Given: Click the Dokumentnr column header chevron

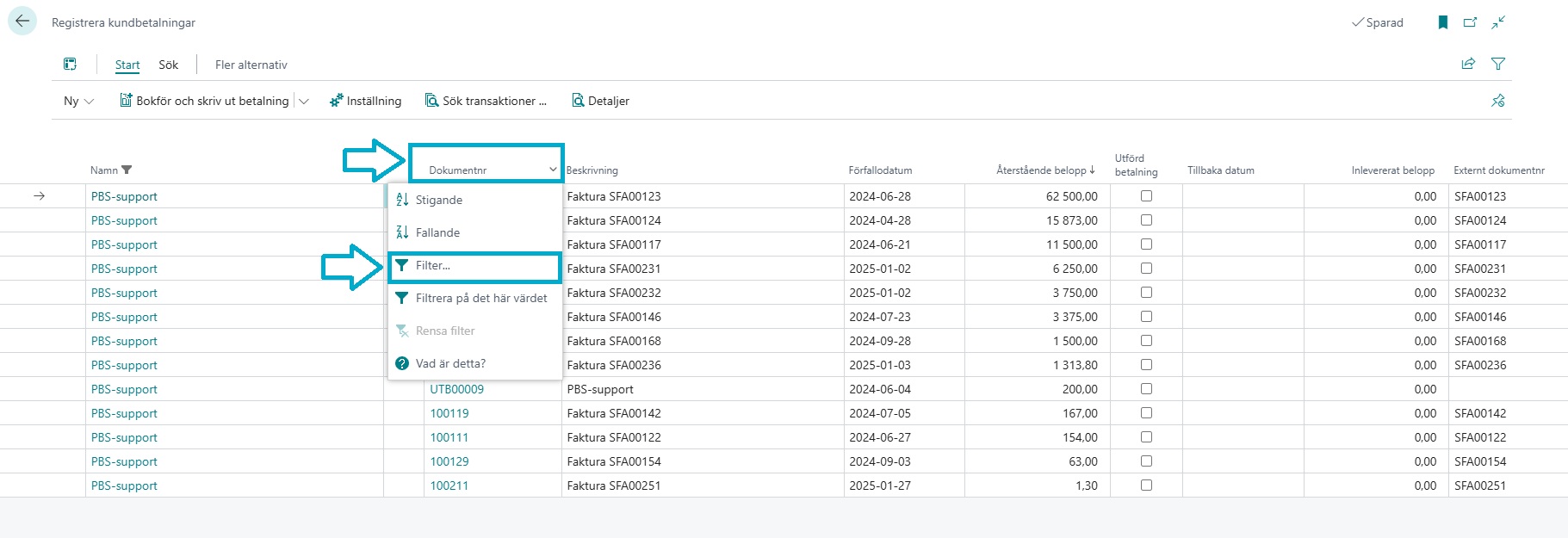Looking at the screenshot, I should (x=553, y=170).
